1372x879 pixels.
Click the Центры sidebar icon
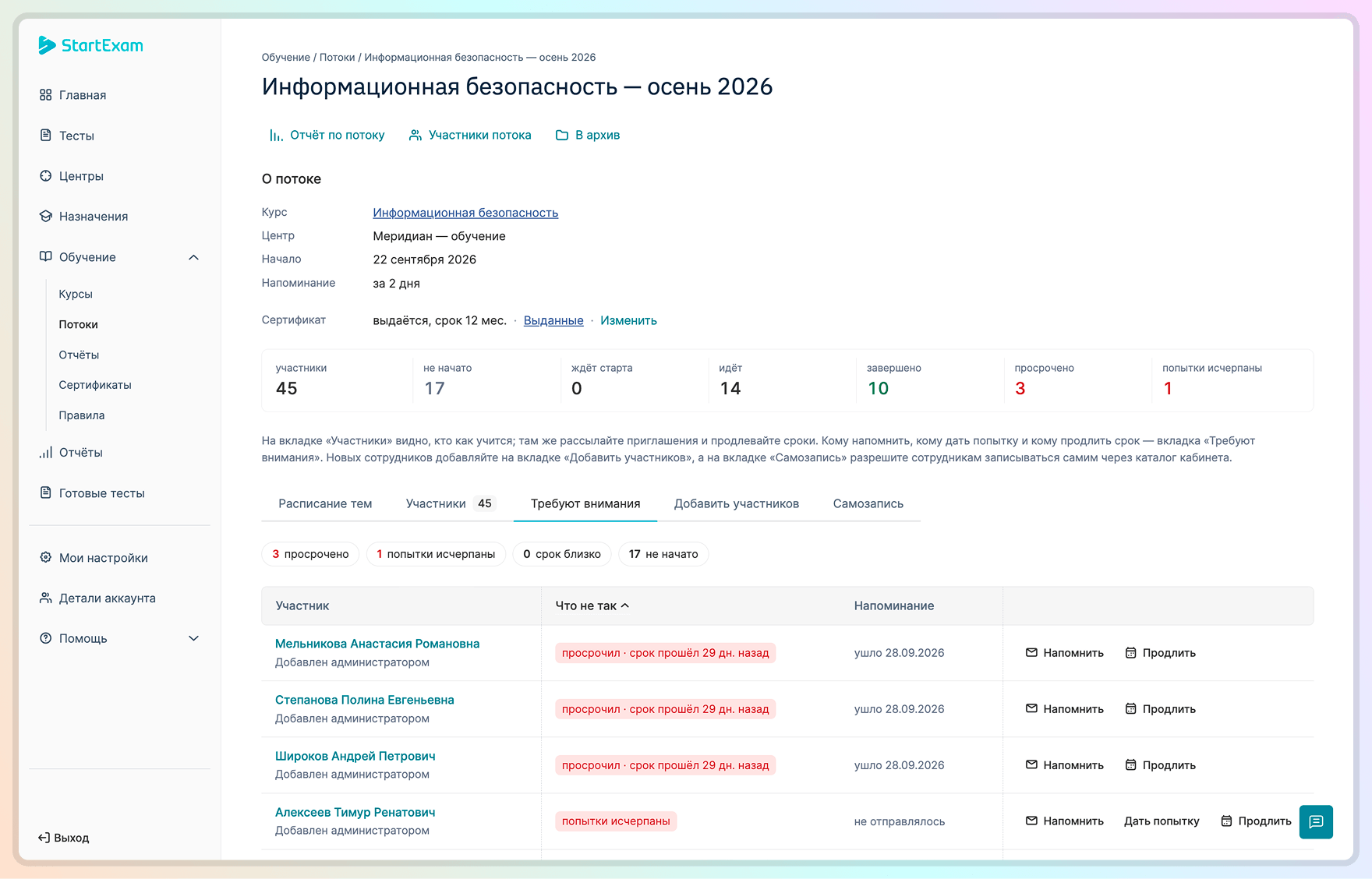[x=46, y=176]
